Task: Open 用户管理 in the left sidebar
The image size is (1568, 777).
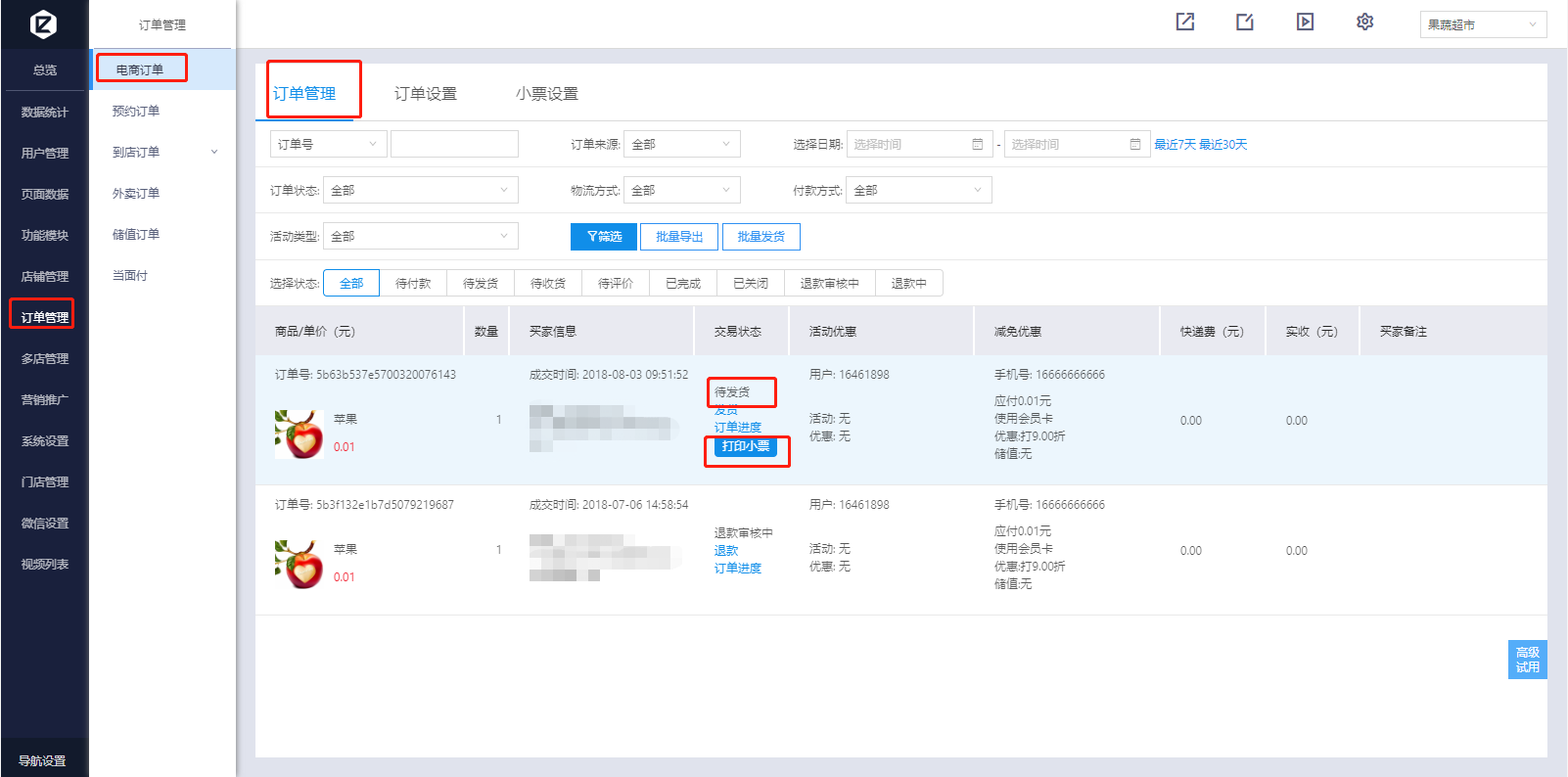Action: tap(45, 154)
